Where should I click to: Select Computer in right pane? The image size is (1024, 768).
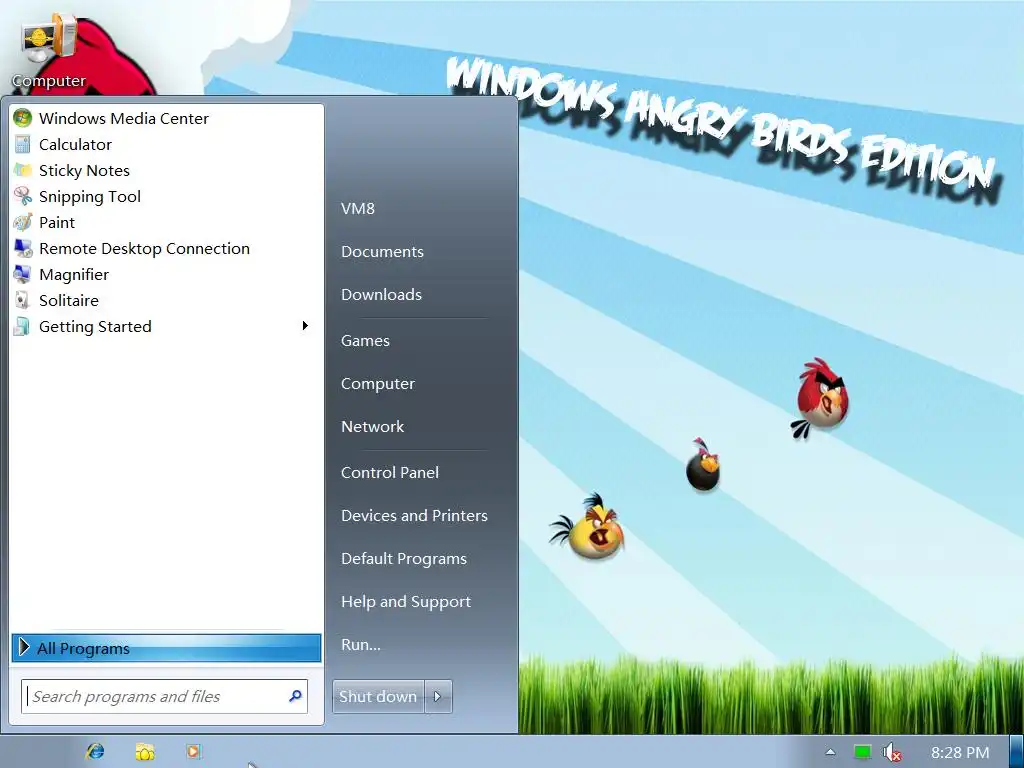coord(377,383)
